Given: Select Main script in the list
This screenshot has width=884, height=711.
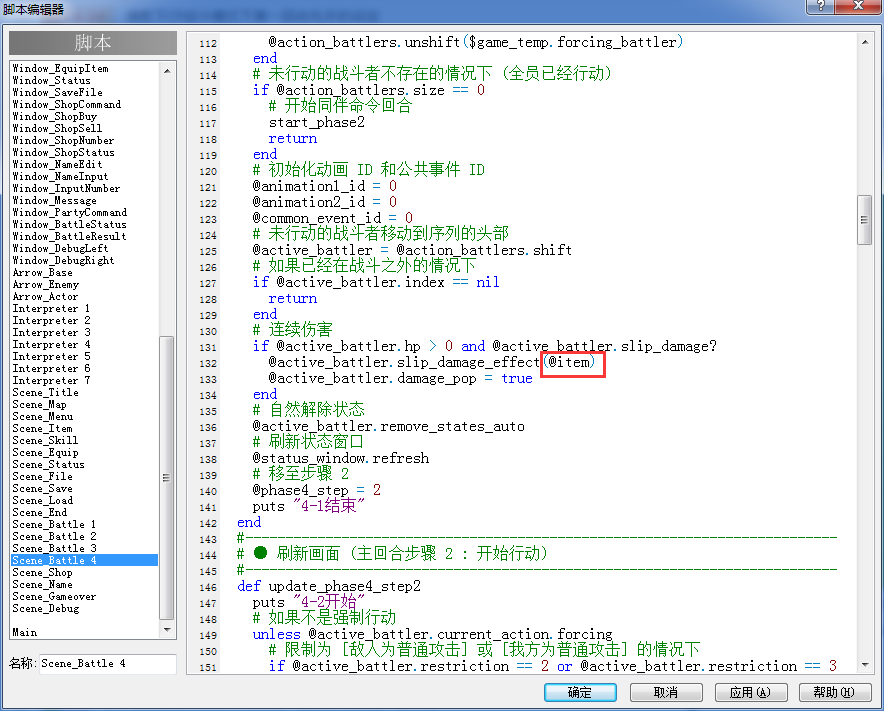Looking at the screenshot, I should [25, 632].
